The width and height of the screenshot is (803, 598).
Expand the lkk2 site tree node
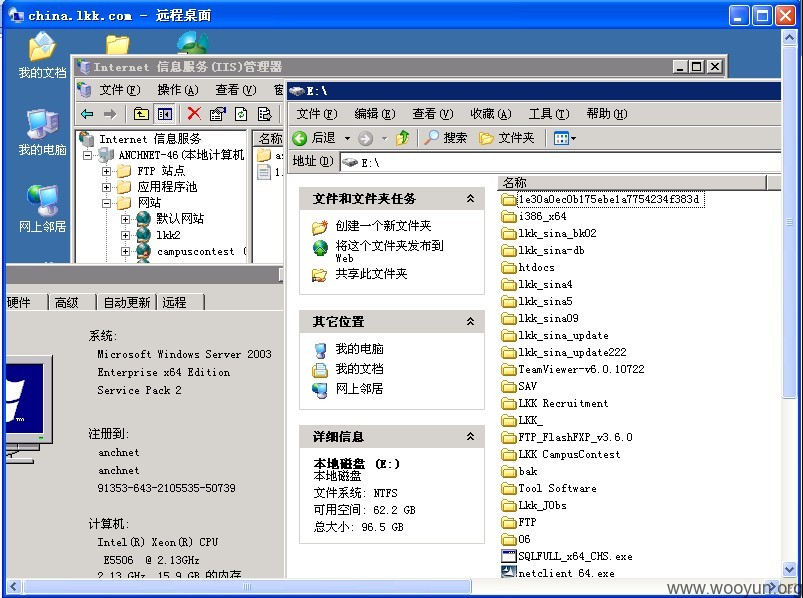(125, 235)
